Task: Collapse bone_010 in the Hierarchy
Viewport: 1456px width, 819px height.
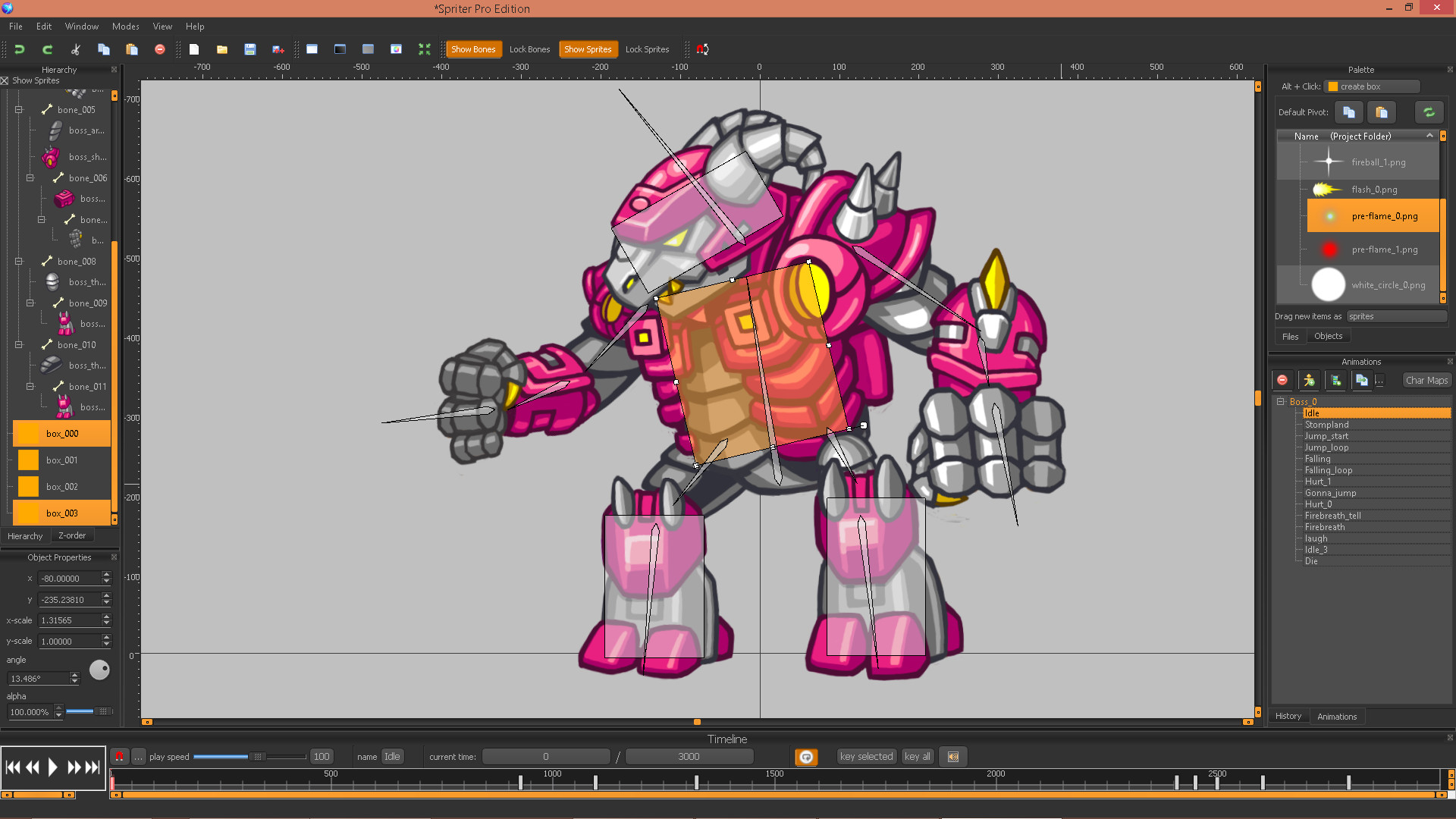Action: [18, 344]
